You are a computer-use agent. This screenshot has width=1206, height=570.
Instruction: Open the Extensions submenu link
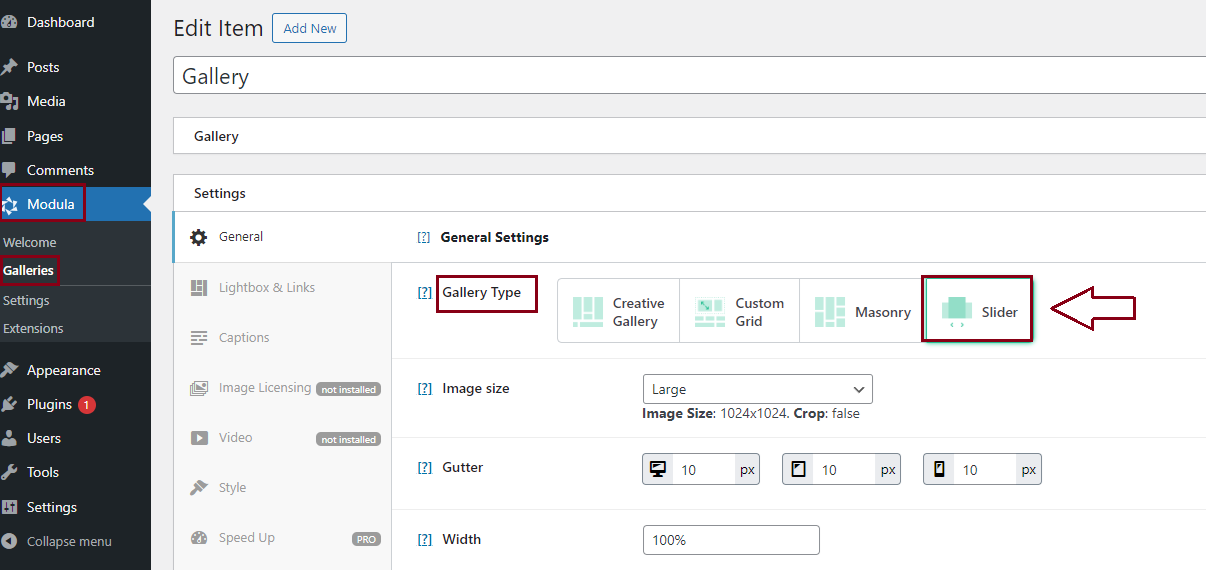tap(33, 329)
